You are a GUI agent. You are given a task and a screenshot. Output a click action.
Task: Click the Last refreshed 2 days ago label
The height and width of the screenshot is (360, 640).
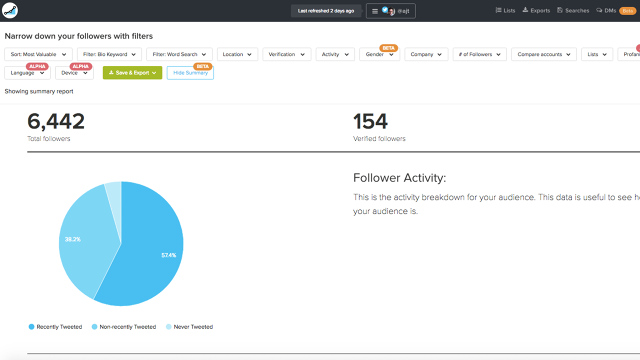(326, 11)
